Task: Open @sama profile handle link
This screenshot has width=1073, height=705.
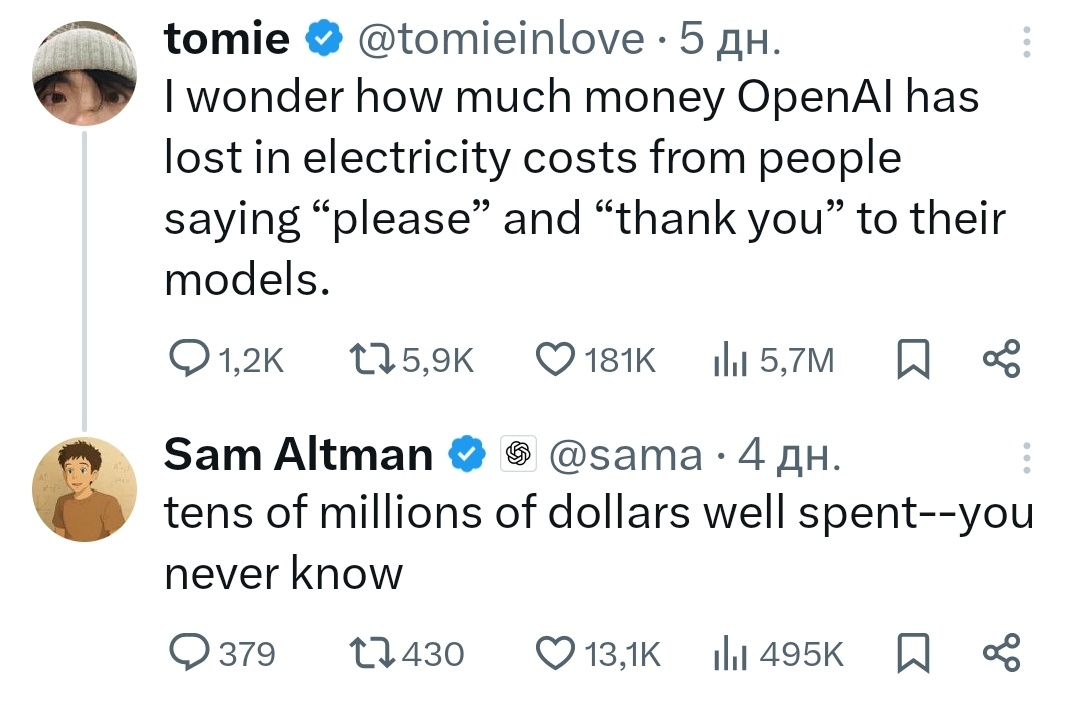Action: click(x=628, y=455)
